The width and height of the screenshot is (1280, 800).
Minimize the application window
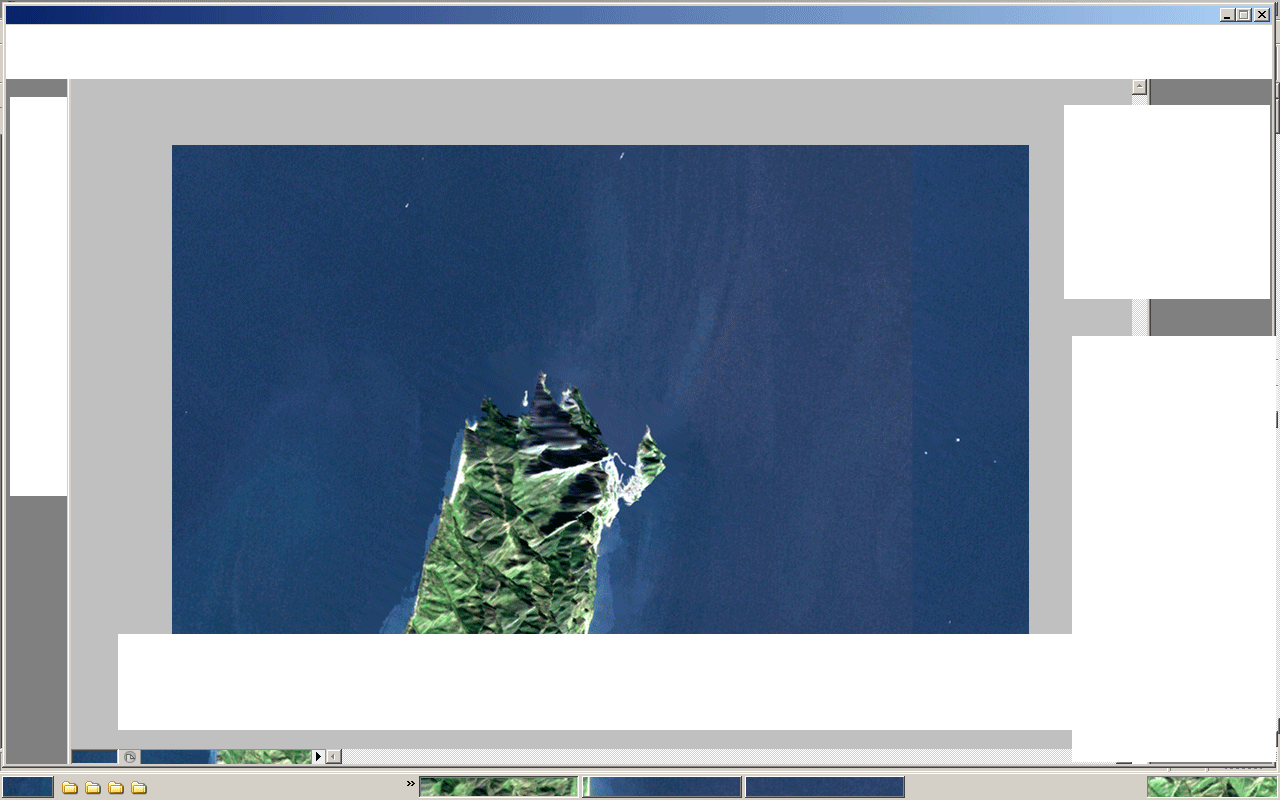coord(1227,15)
